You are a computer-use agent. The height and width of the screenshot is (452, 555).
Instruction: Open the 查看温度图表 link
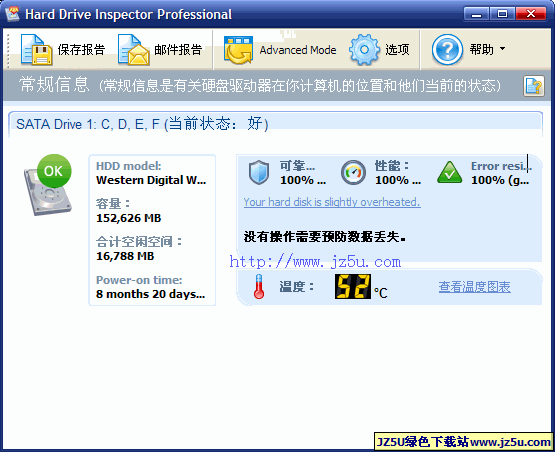474,287
